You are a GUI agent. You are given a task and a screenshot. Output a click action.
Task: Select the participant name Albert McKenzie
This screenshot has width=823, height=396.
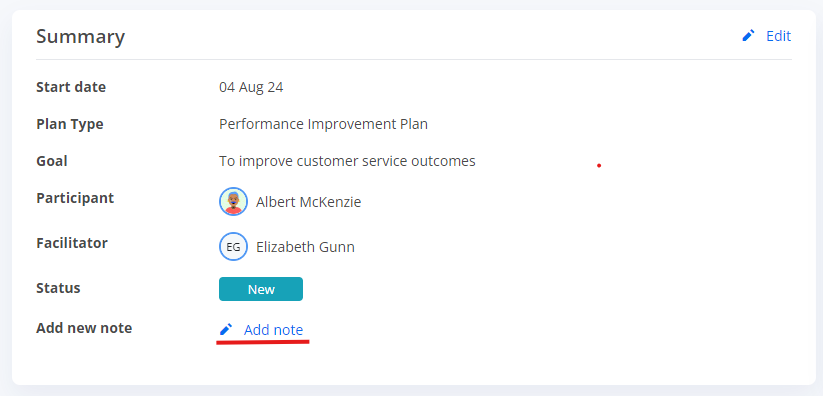(x=309, y=202)
